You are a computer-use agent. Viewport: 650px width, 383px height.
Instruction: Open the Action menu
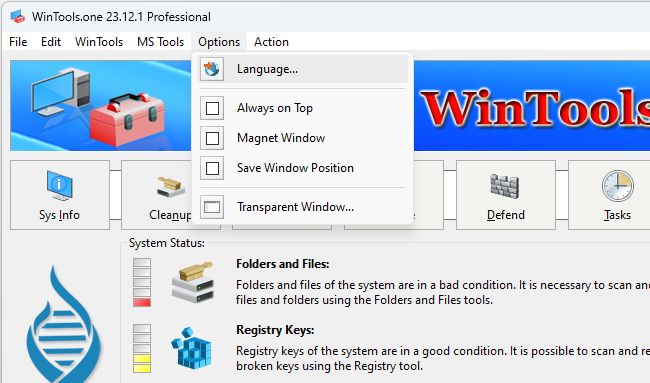[272, 42]
